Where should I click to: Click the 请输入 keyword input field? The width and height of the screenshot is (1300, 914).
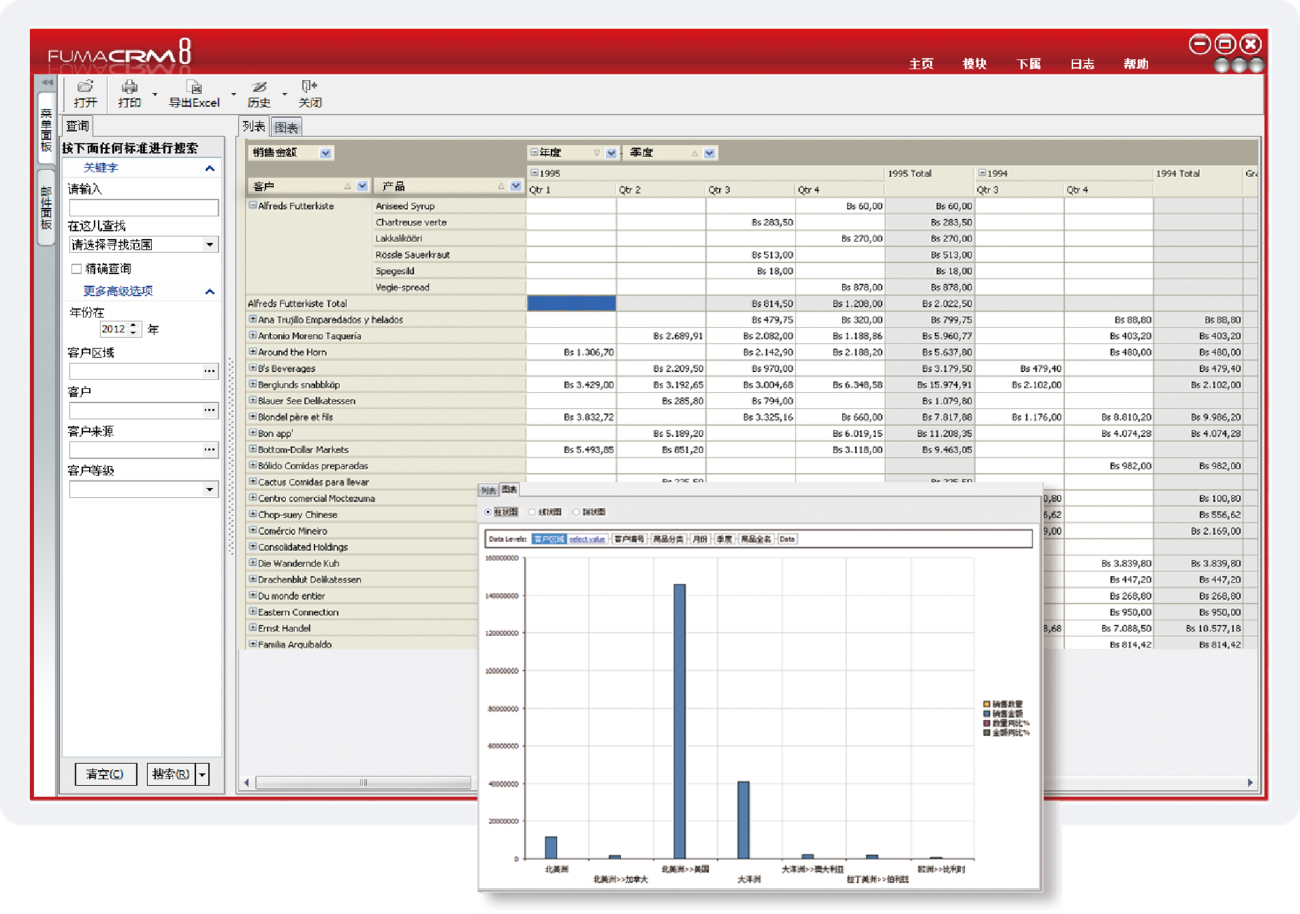coord(143,208)
